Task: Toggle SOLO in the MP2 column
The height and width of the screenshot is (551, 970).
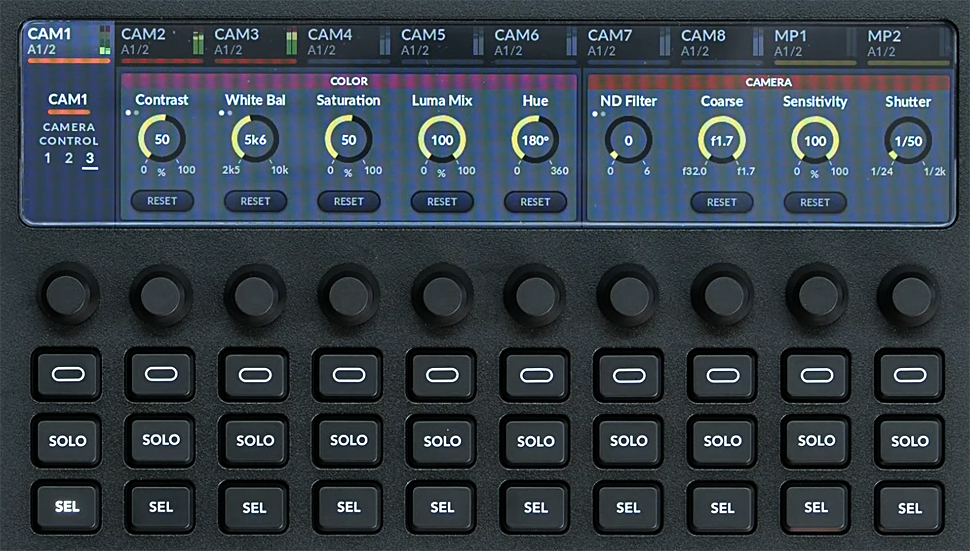Action: [910, 441]
